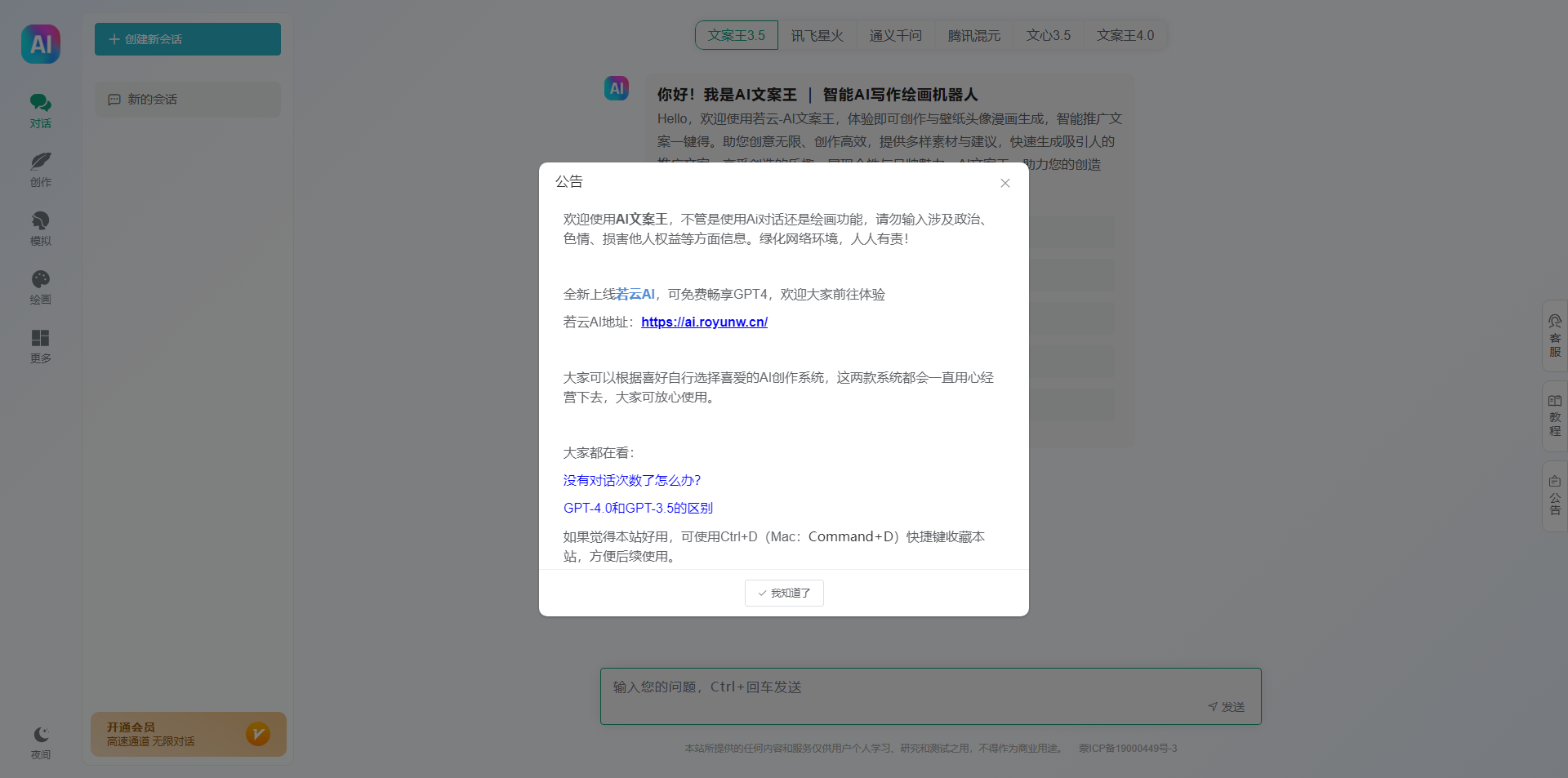Open GPT-4.0和GPT-3.5的区别 link

click(638, 508)
